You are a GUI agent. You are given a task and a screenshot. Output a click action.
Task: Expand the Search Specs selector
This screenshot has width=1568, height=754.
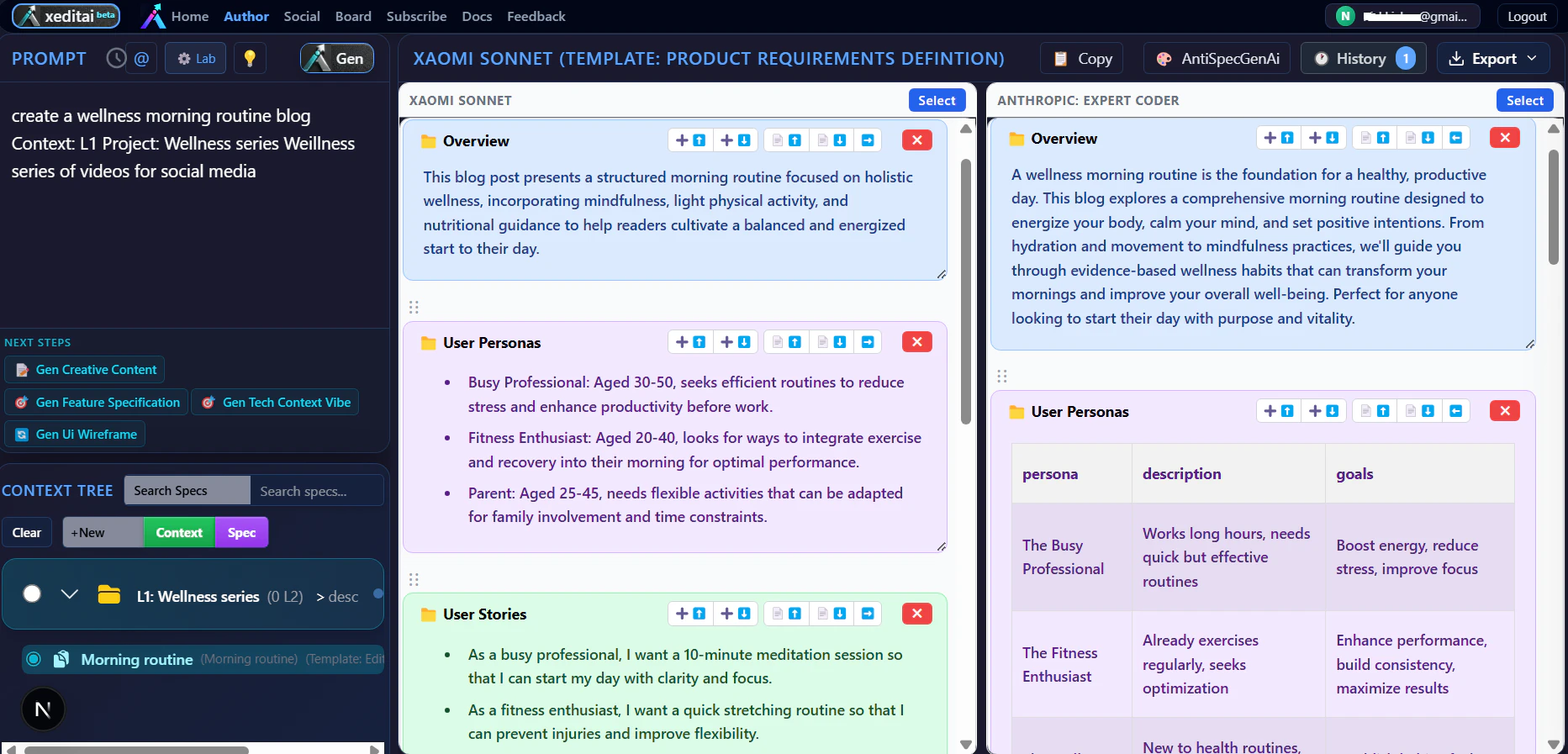[187, 491]
